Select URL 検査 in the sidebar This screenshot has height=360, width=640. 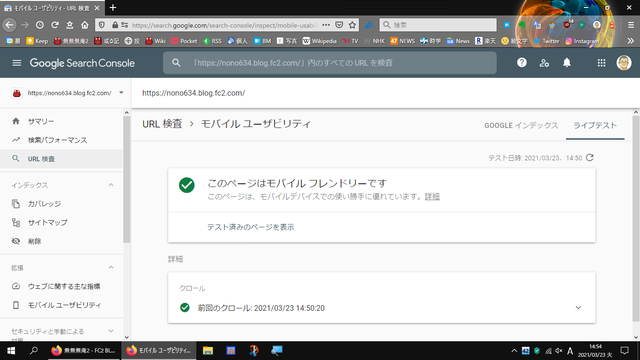(x=61, y=159)
